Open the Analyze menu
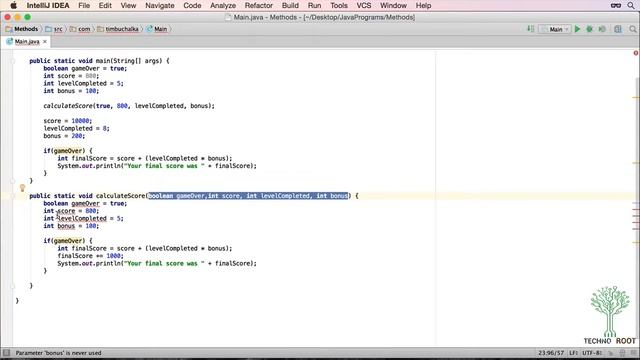This screenshot has height=360, width=640. coord(223,5)
